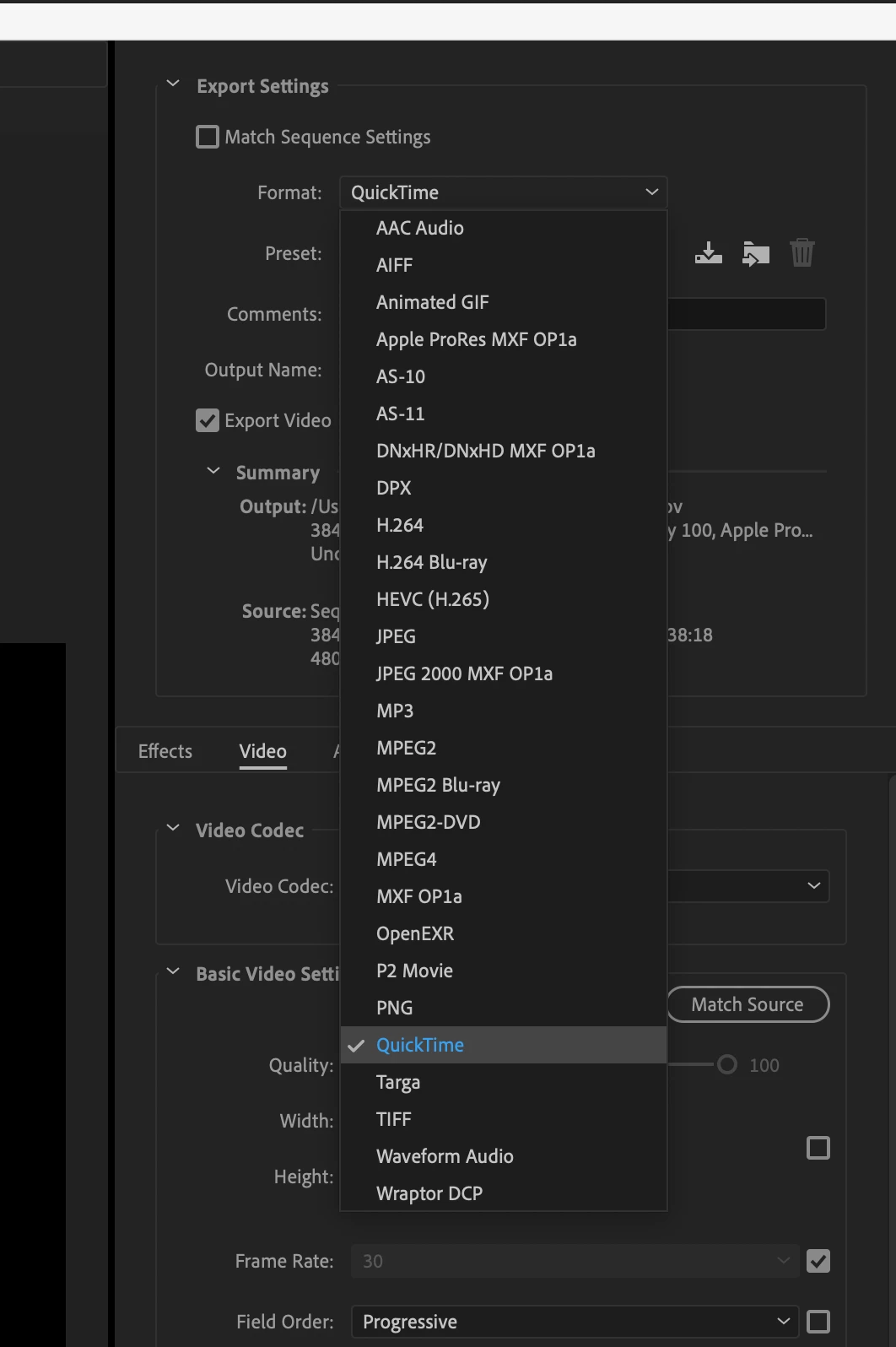896x1347 pixels.
Task: Select Targa format
Action: (504, 1082)
